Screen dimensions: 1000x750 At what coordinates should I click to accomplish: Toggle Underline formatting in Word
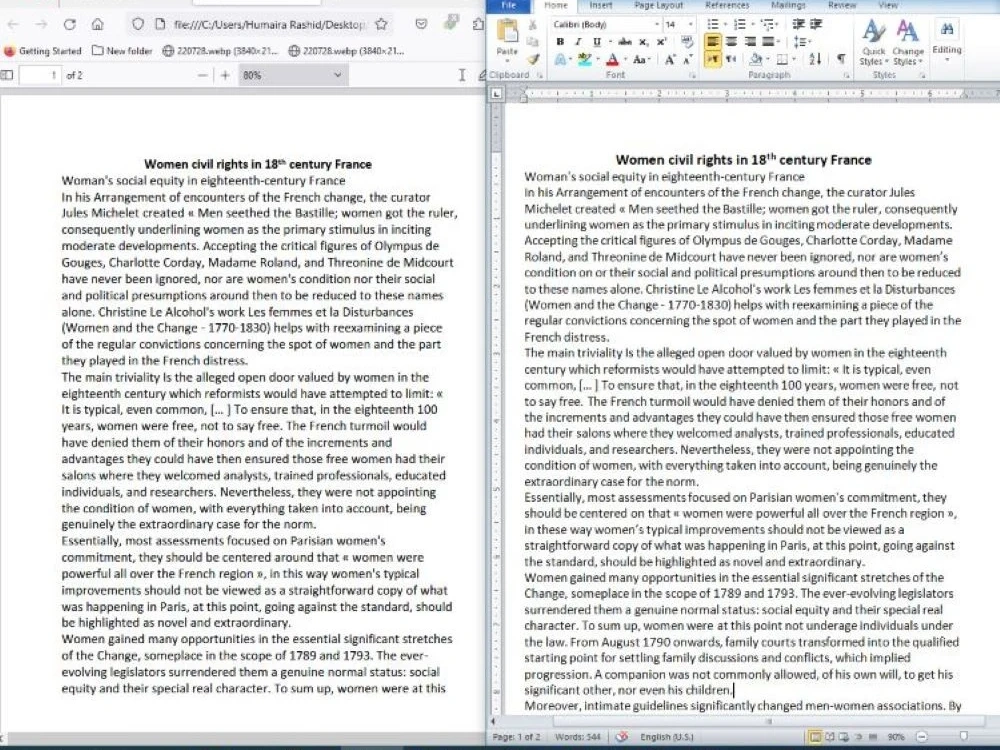click(x=597, y=41)
